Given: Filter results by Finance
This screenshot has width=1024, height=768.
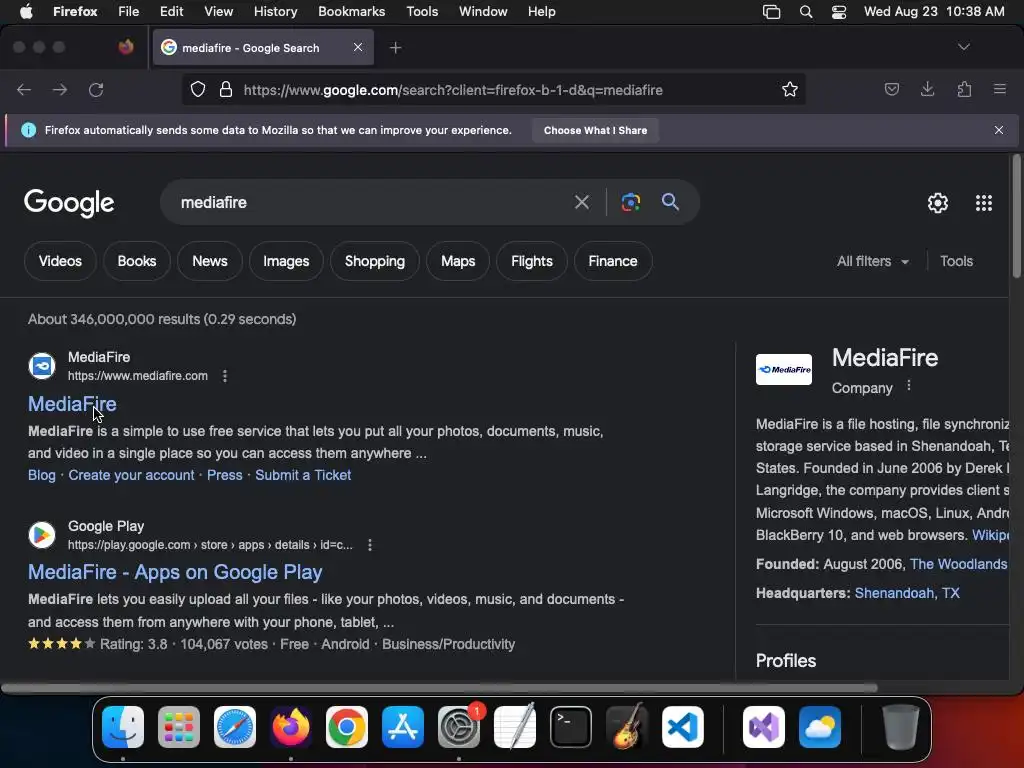Looking at the screenshot, I should (x=613, y=261).
